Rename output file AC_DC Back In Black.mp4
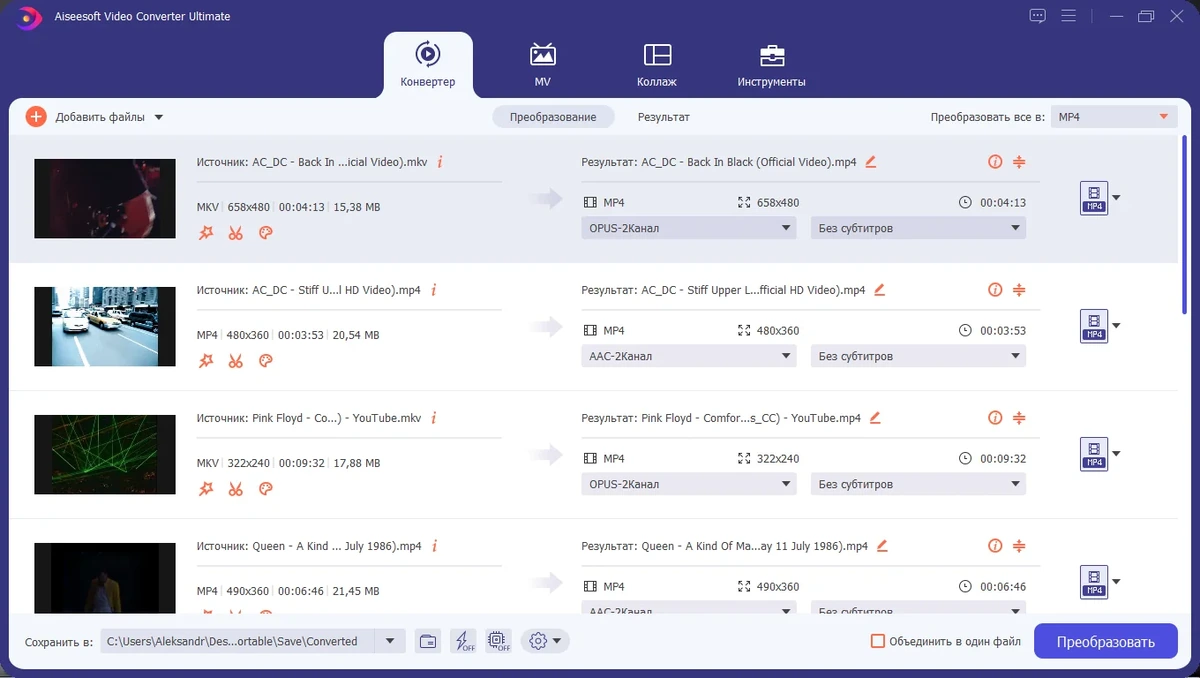The height and width of the screenshot is (678, 1200). (871, 161)
